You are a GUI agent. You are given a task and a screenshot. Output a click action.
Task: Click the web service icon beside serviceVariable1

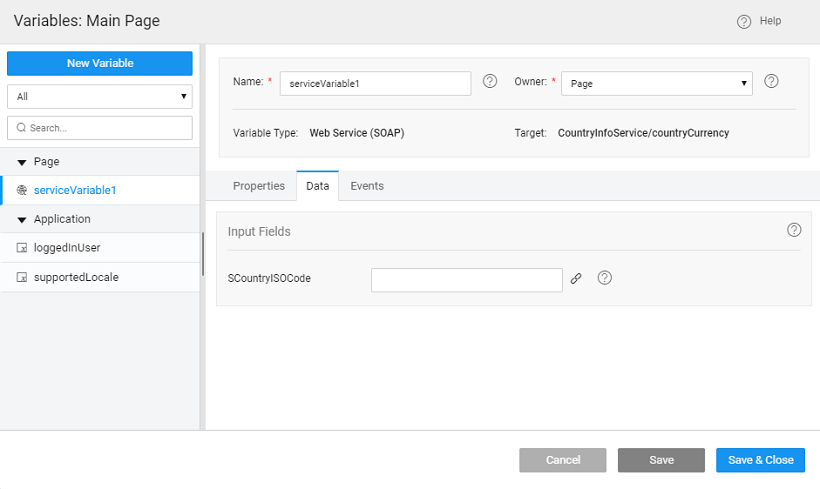22,190
